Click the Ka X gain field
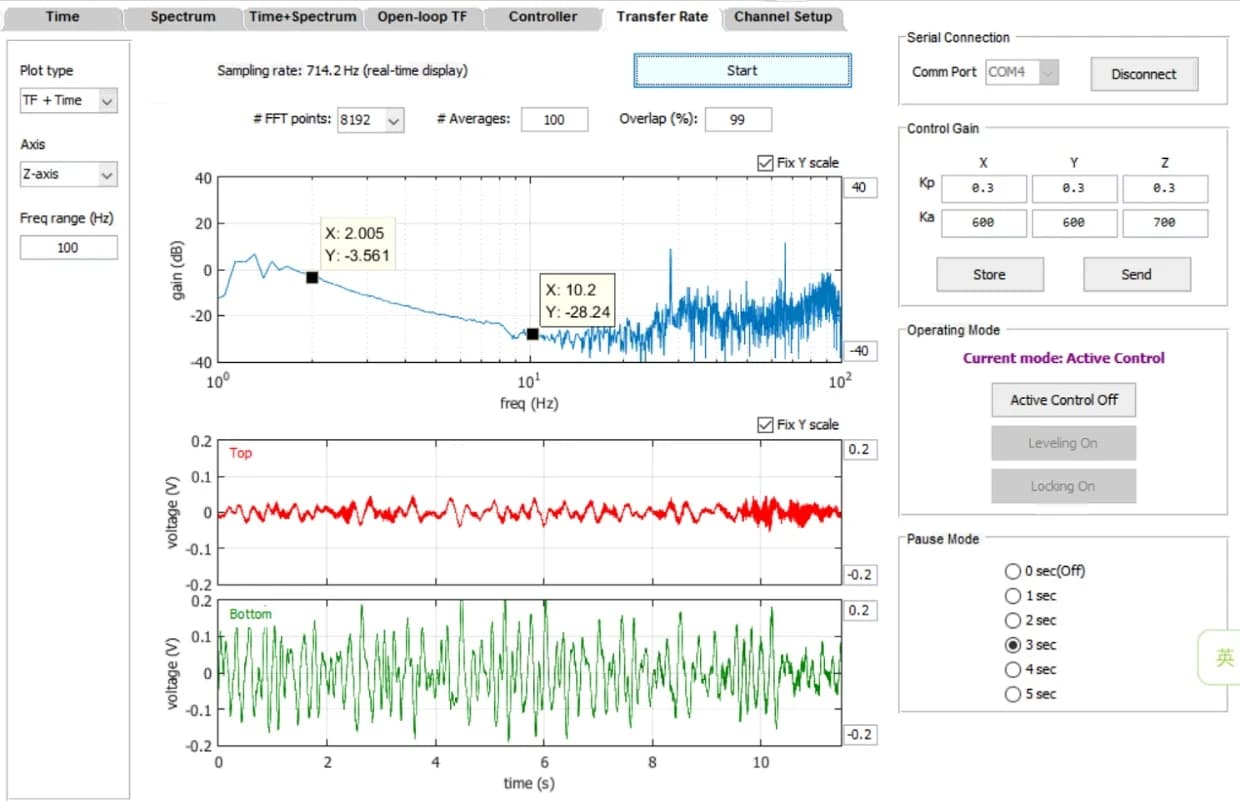 (x=983, y=223)
